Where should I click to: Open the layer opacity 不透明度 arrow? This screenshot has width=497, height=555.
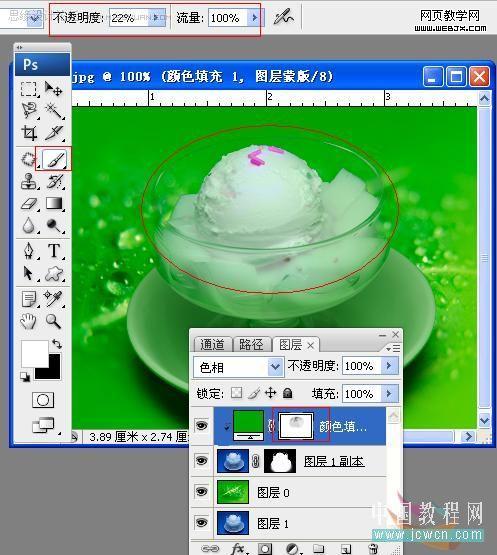(x=389, y=366)
